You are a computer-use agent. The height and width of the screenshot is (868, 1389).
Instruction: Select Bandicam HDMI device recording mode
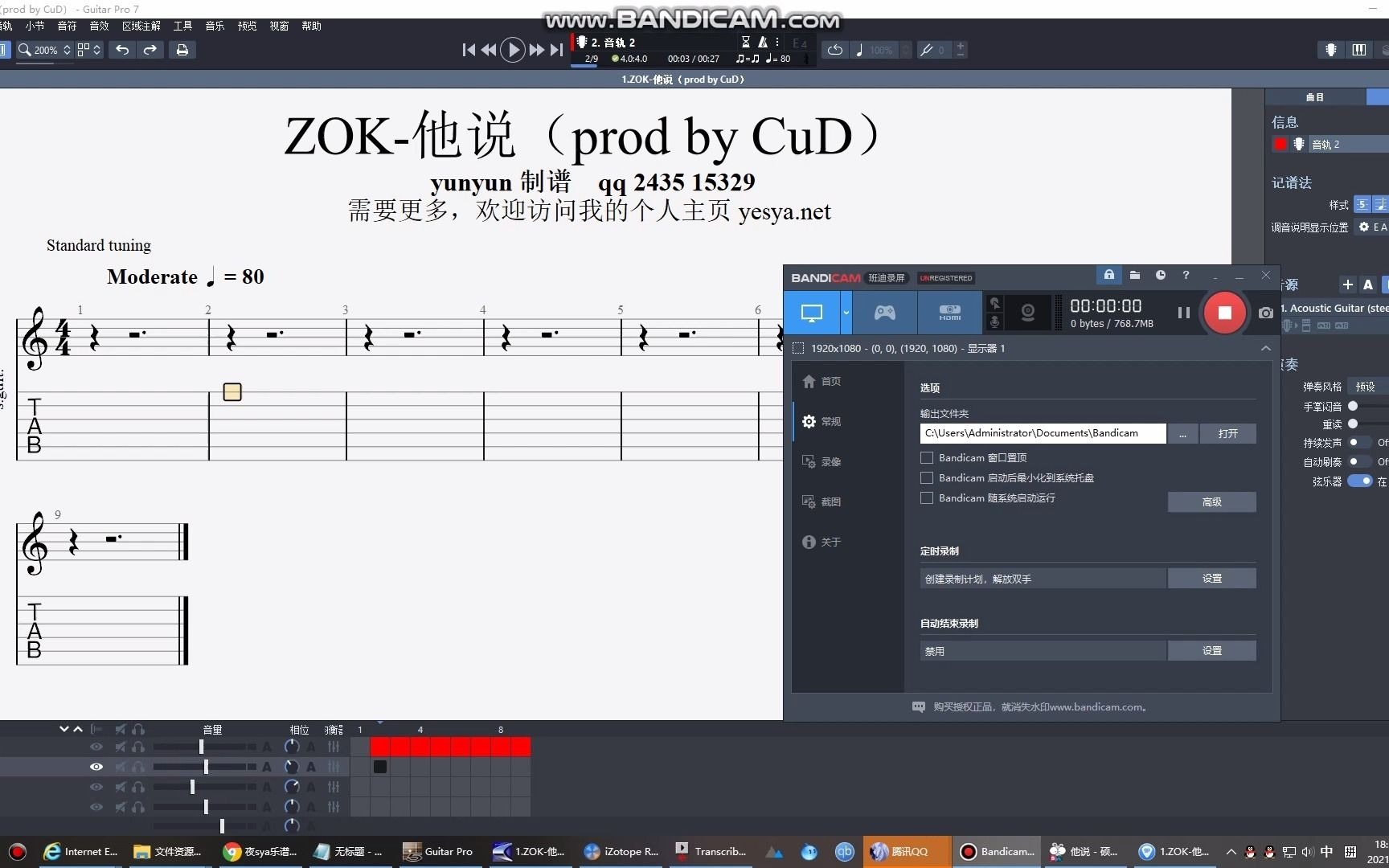950,313
